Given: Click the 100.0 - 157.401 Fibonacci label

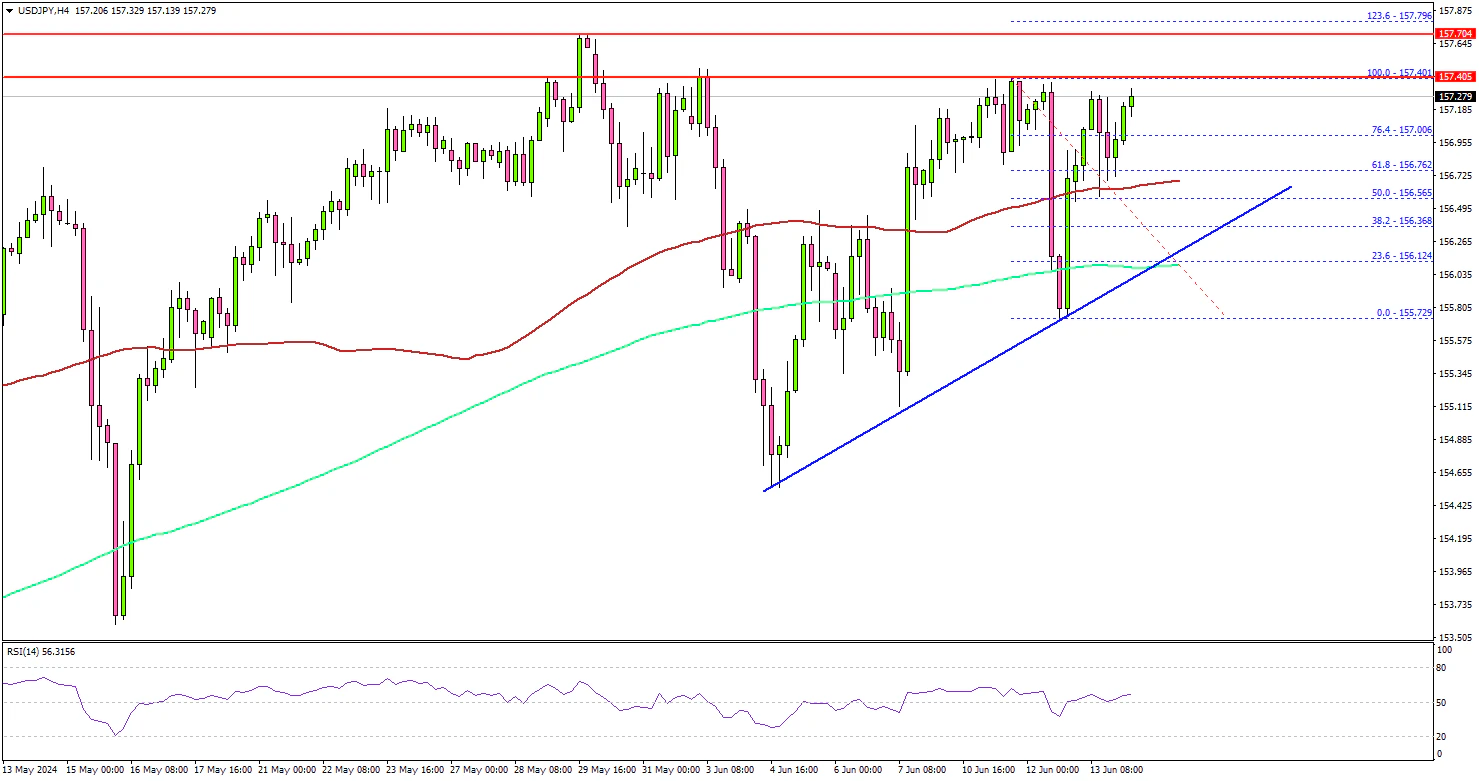Looking at the screenshot, I should point(1399,72).
